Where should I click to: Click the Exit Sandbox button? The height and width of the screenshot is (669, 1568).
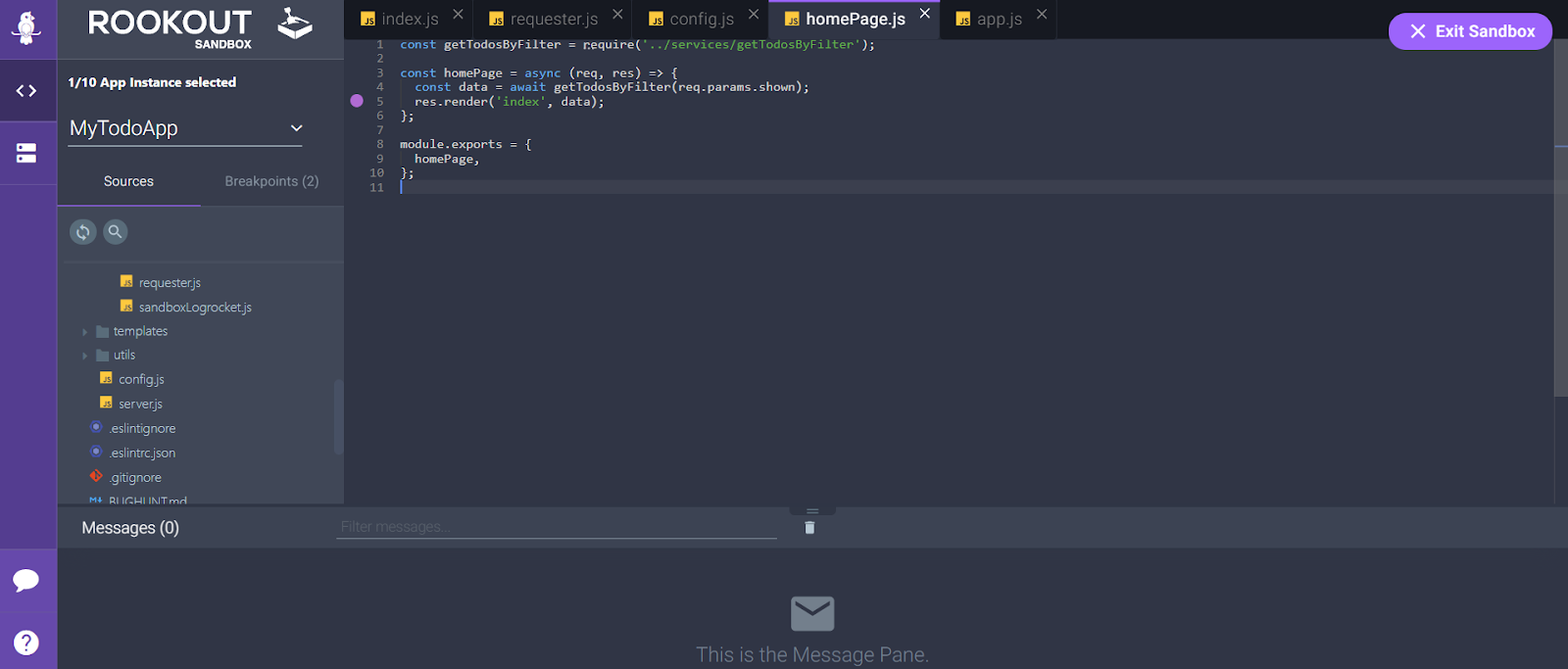point(1470,31)
